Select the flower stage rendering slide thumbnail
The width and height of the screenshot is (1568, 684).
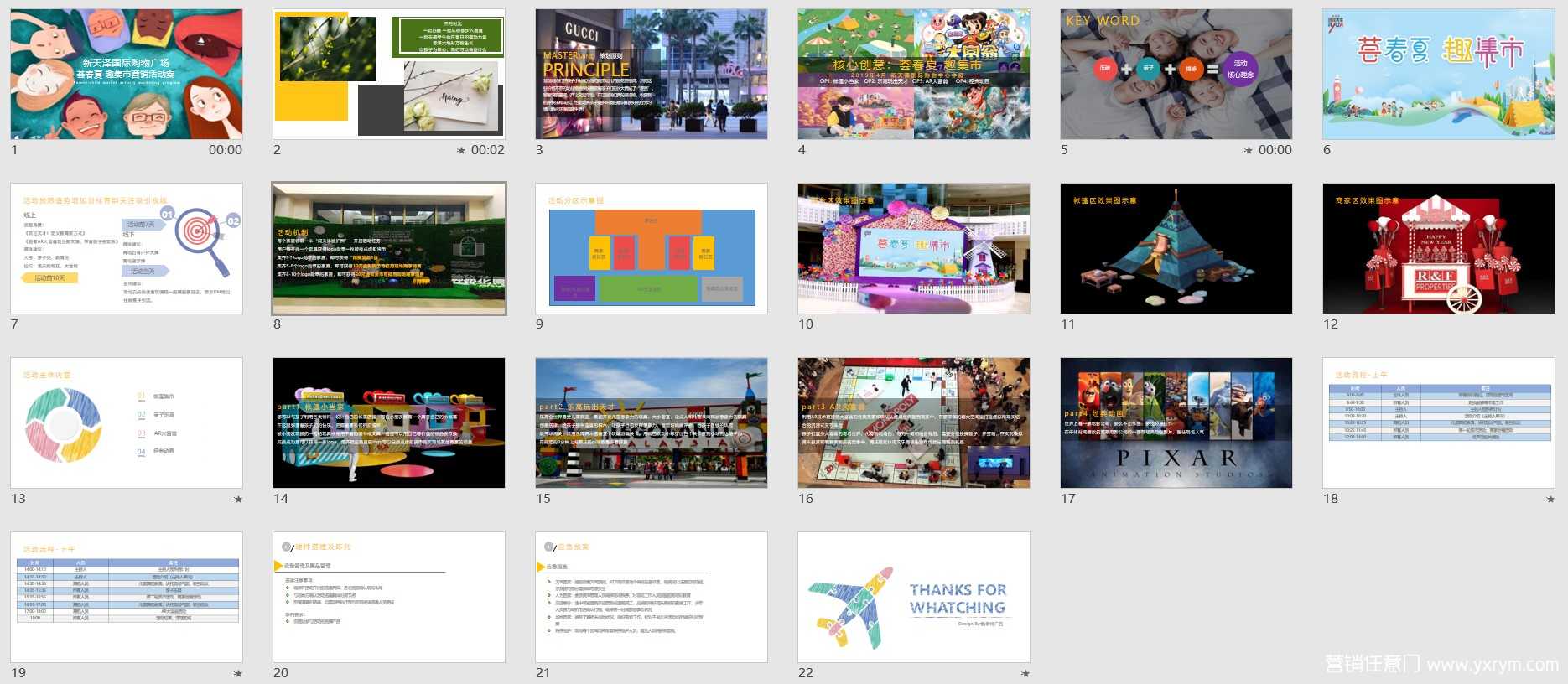(x=914, y=248)
